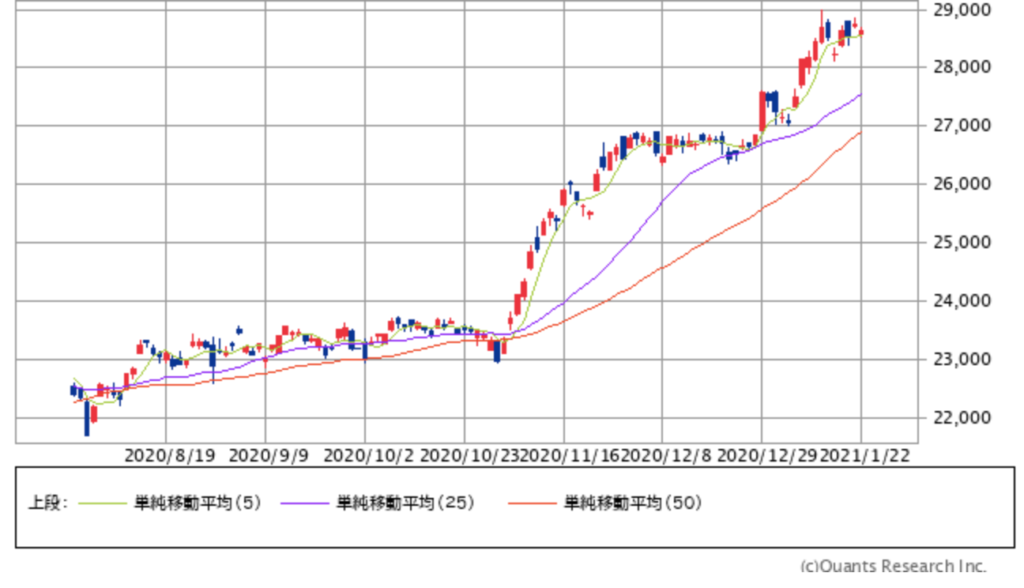The image size is (1024, 588).
Task: Click the 2020/11/16 date label
Action: coord(569,455)
